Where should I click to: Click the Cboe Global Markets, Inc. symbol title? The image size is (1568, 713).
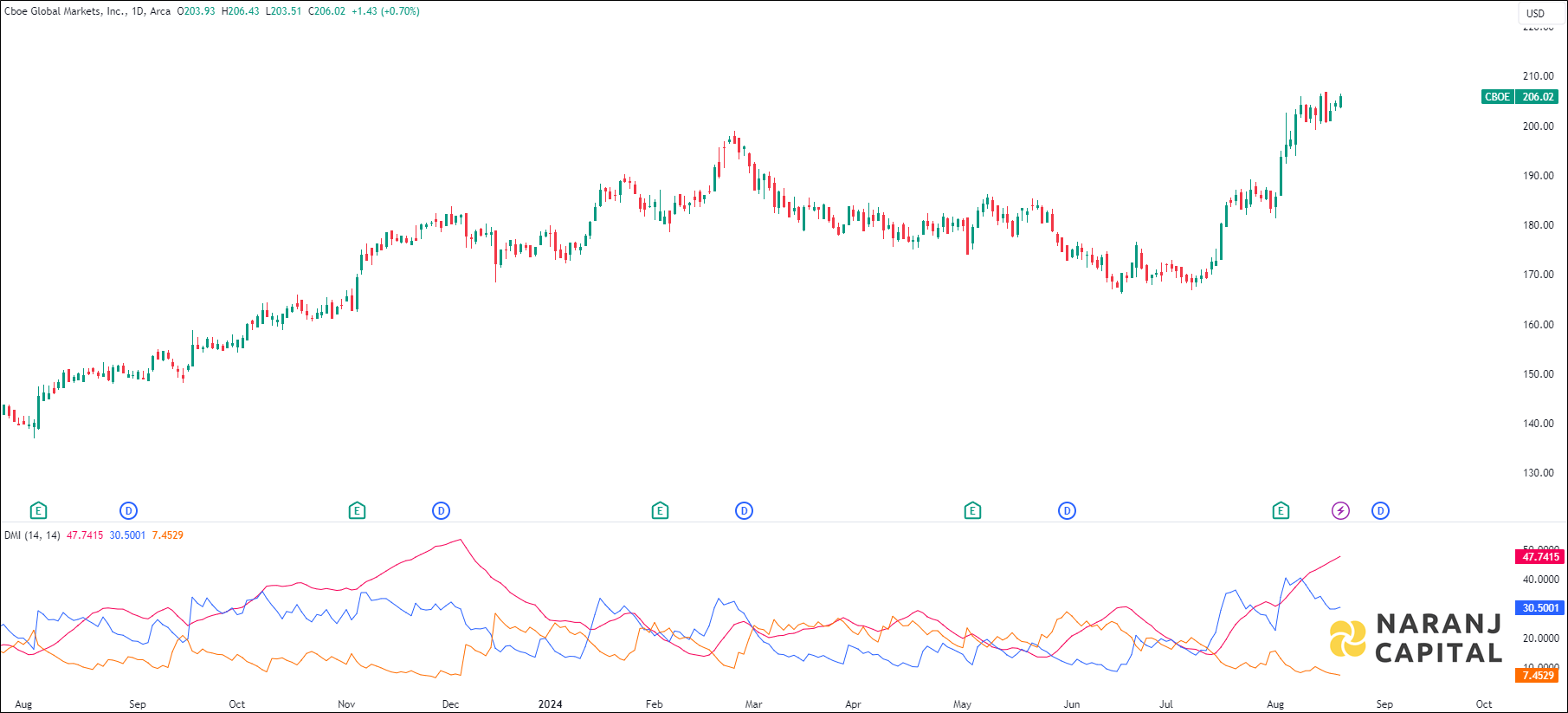65,11
